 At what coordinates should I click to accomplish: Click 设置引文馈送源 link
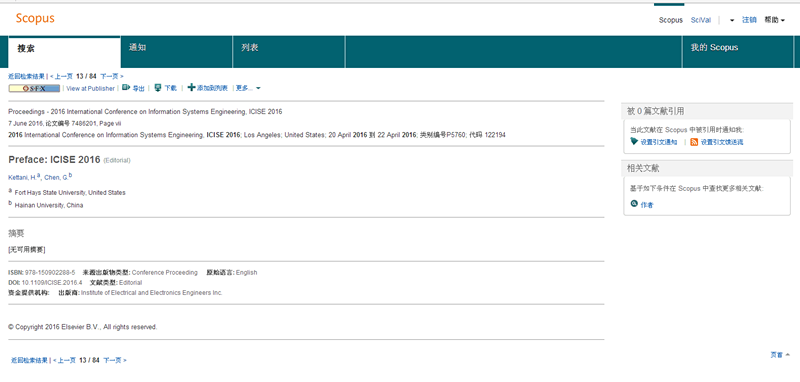pyautogui.click(x=722, y=142)
